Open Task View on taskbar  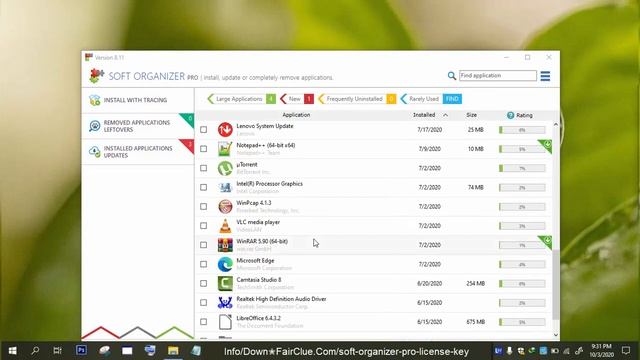(x=58, y=351)
